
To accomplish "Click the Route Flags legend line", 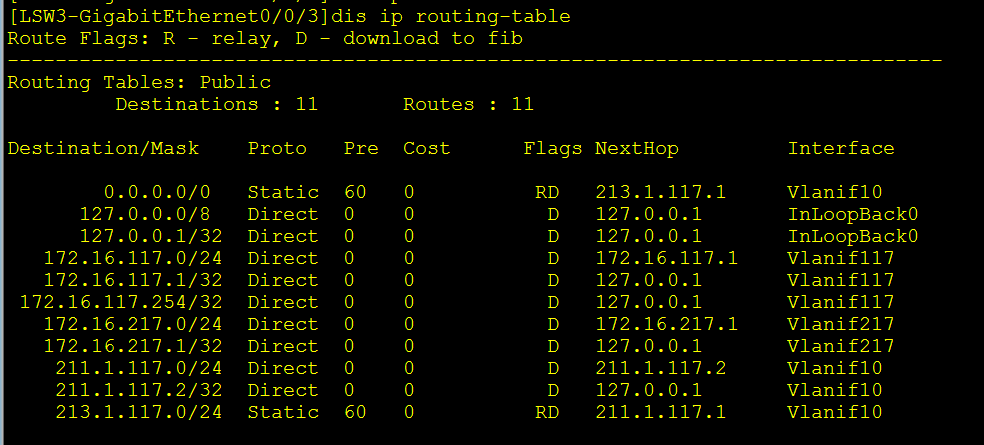I will pyautogui.click(x=264, y=38).
